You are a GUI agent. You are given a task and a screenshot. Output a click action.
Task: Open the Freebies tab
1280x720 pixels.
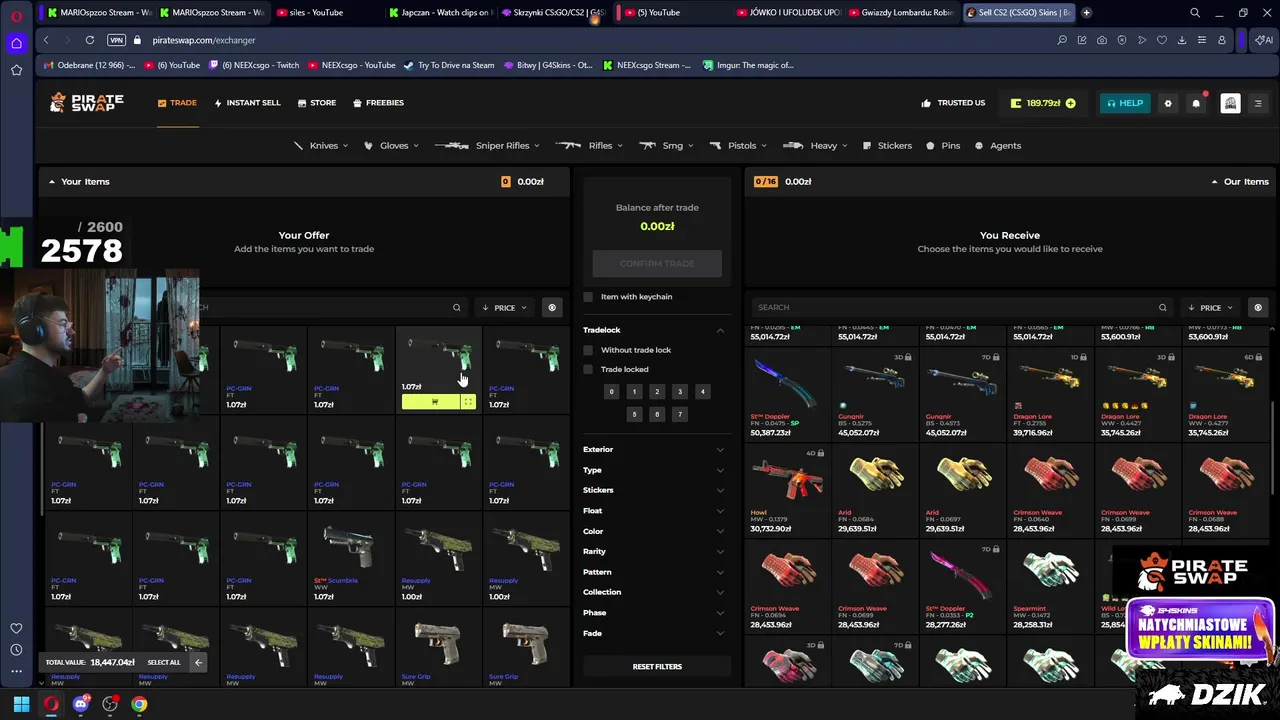(x=378, y=103)
